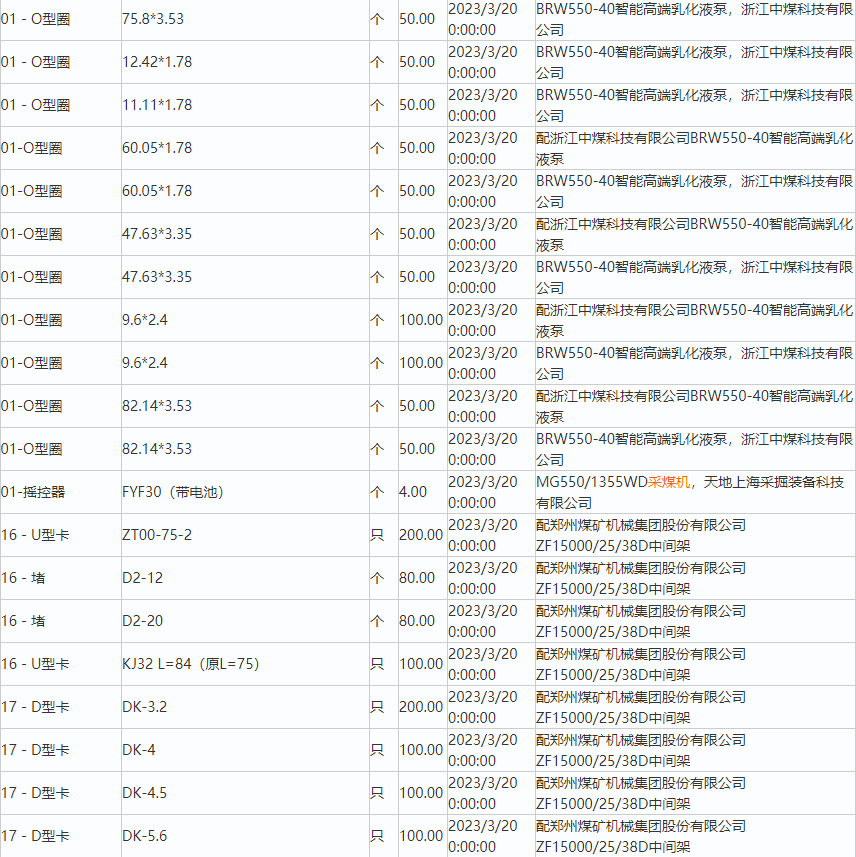The height and width of the screenshot is (857, 856).
Task: Select quantity 80.00 in the D2-12 row
Action: [x=422, y=578]
